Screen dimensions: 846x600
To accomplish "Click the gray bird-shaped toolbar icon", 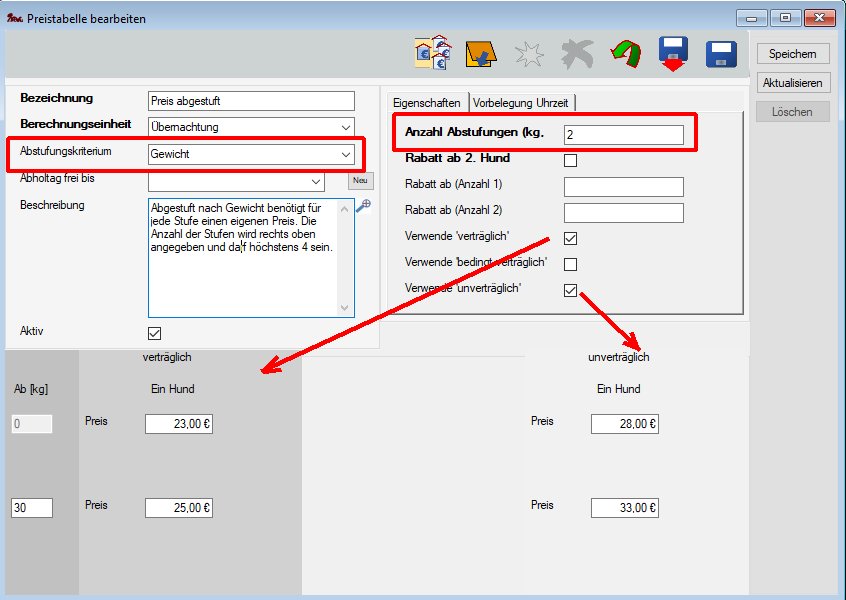I will pos(577,55).
